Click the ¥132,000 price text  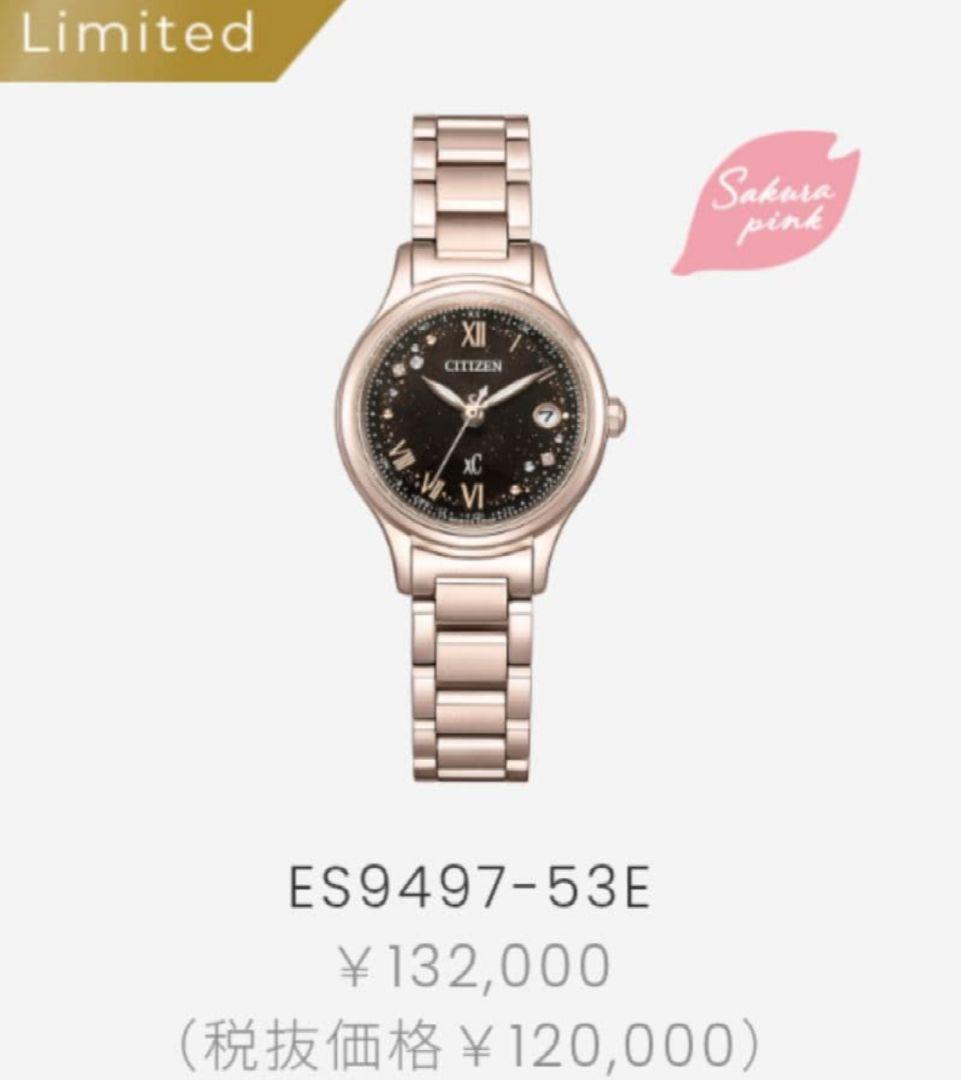474,966
